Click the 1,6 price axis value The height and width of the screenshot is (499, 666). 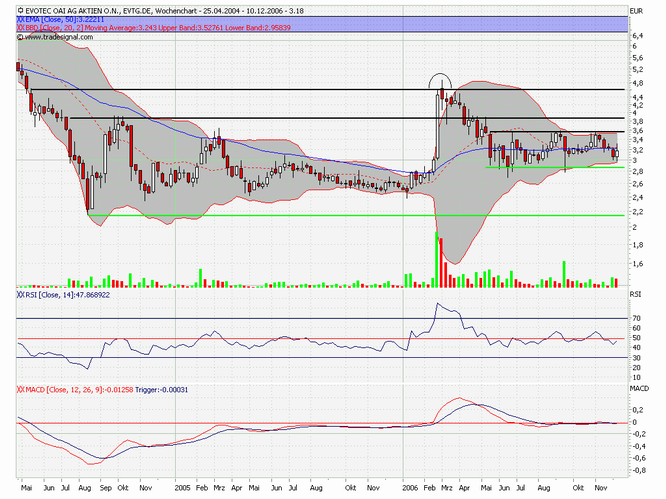click(638, 264)
